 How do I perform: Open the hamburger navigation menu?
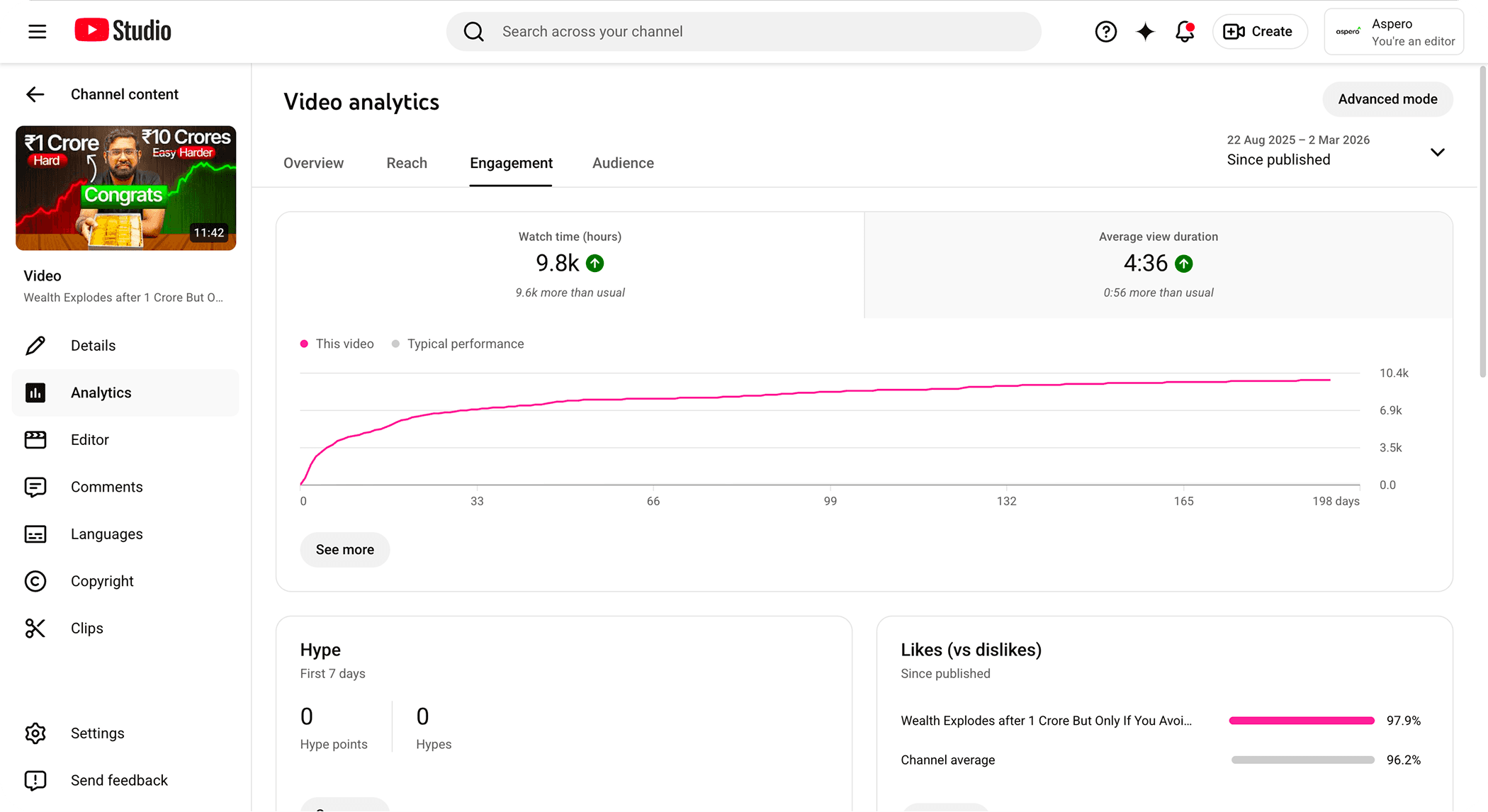37,31
